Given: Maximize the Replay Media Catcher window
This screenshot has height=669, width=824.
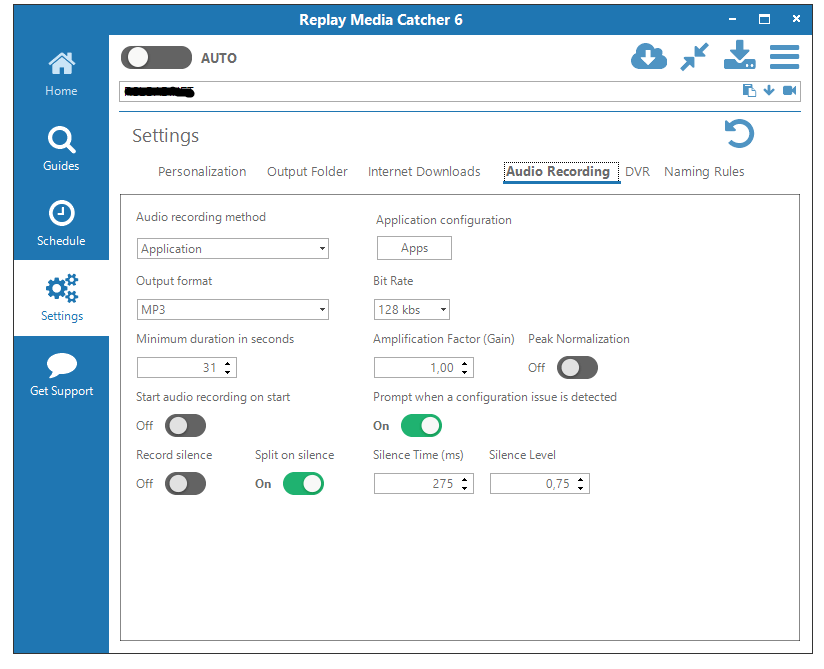Looking at the screenshot, I should pos(765,19).
